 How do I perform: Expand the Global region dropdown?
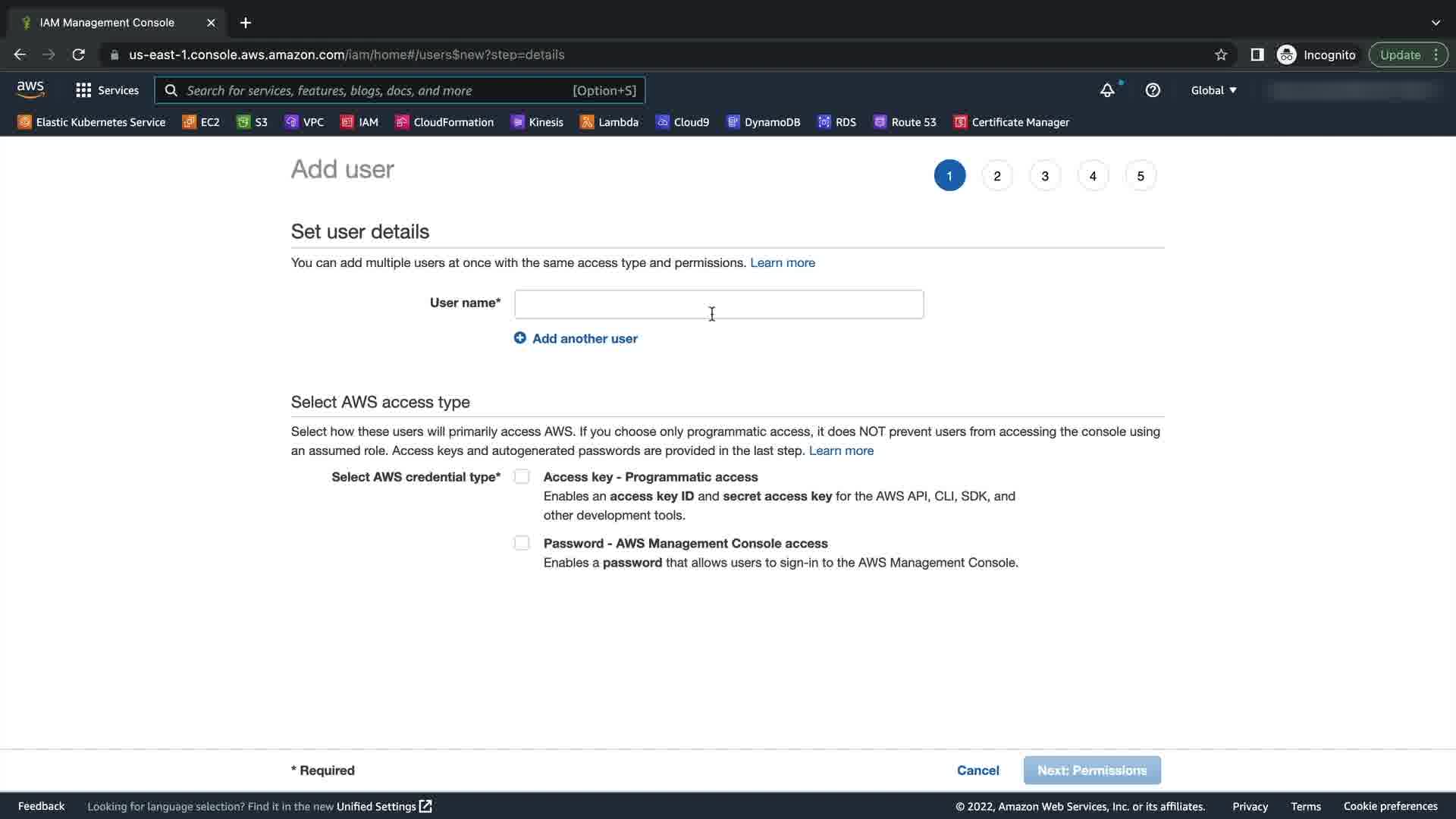1213,90
